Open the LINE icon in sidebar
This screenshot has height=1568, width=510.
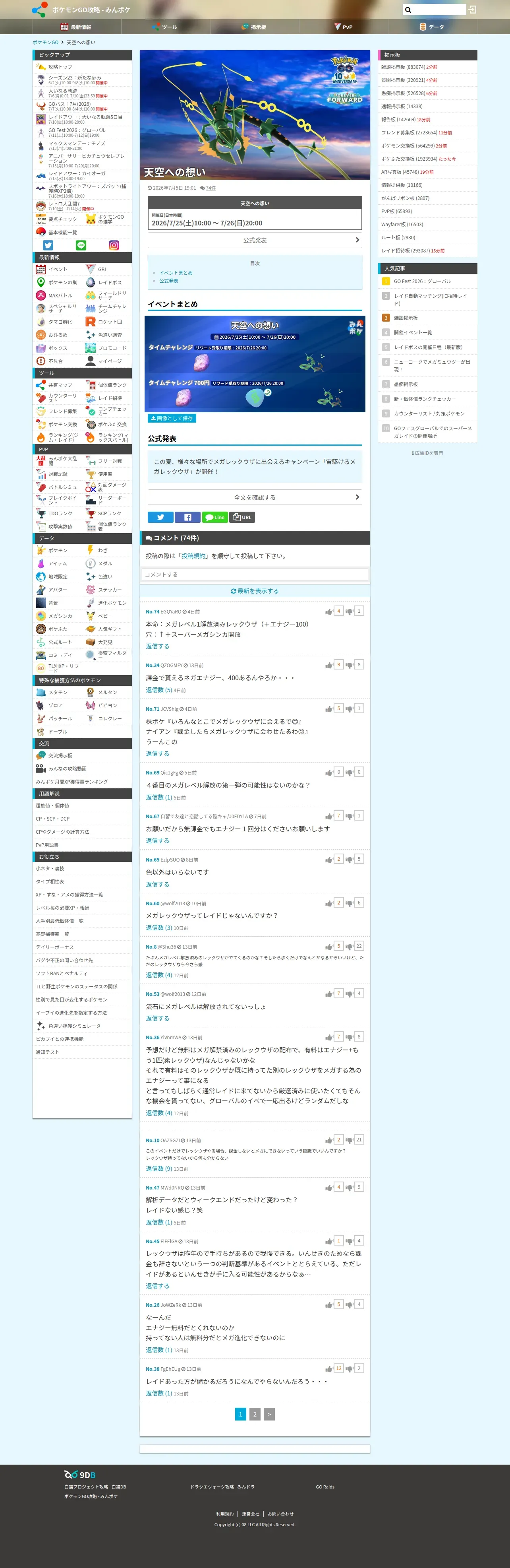[81, 245]
